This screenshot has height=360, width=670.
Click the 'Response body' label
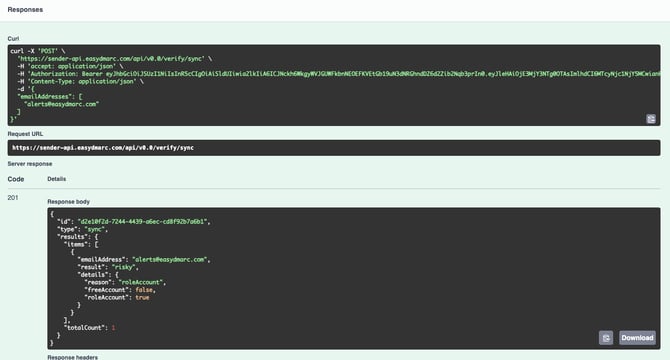coord(68,202)
